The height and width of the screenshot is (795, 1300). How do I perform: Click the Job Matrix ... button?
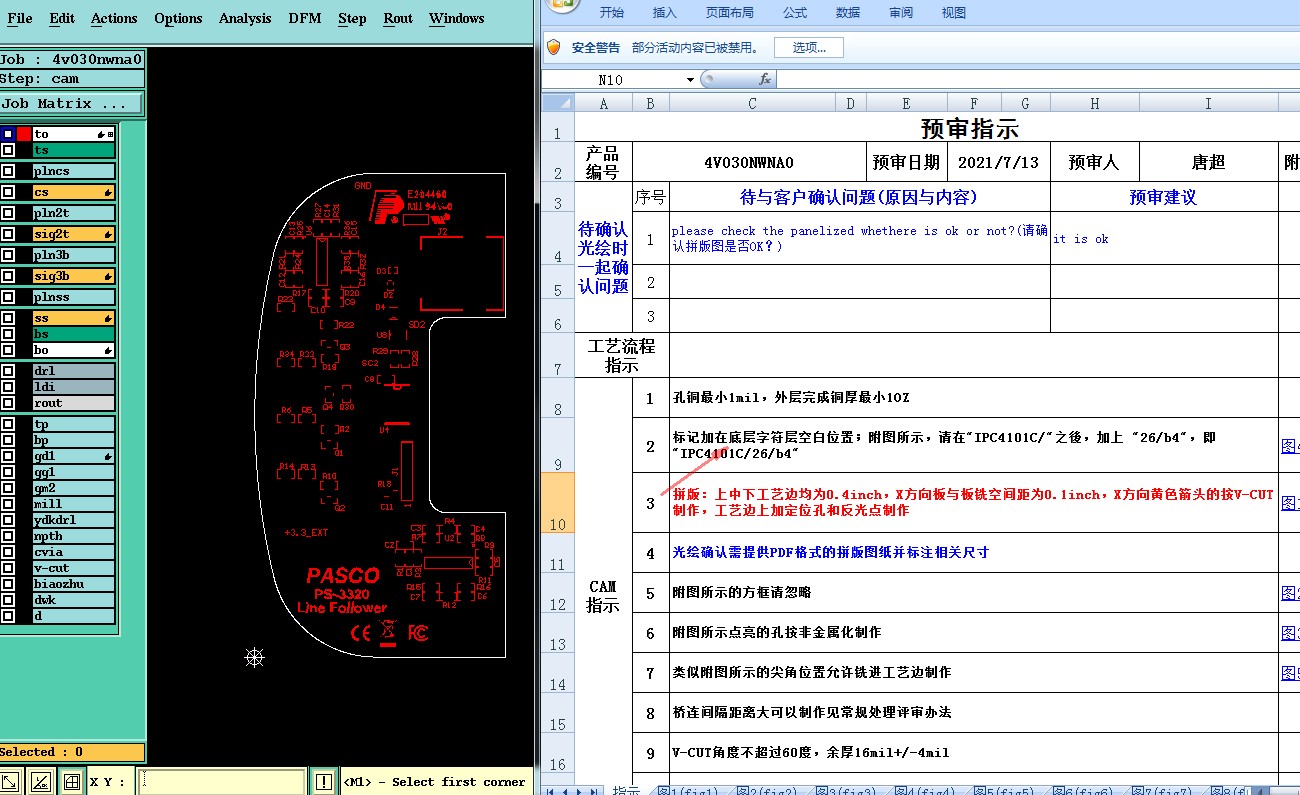72,104
